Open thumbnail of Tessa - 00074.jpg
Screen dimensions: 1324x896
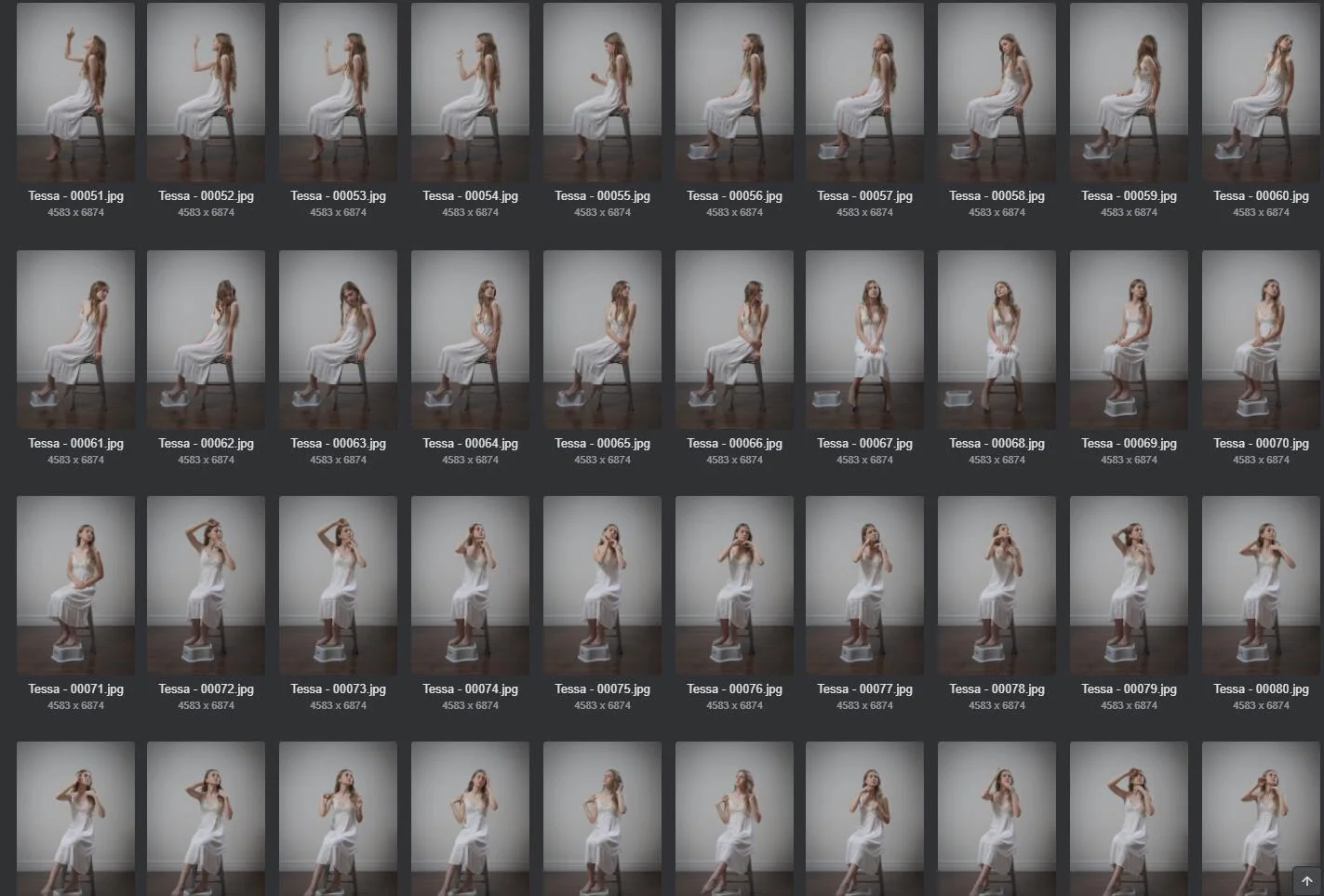(x=470, y=585)
